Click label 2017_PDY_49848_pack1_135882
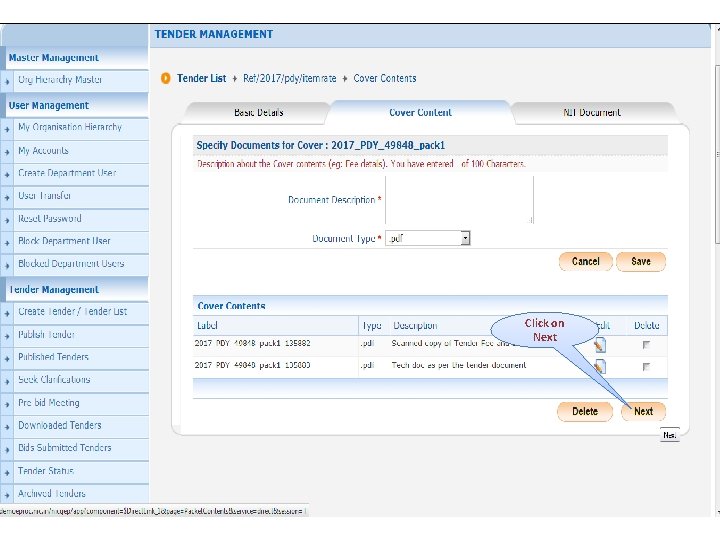The image size is (720, 540). point(253,343)
